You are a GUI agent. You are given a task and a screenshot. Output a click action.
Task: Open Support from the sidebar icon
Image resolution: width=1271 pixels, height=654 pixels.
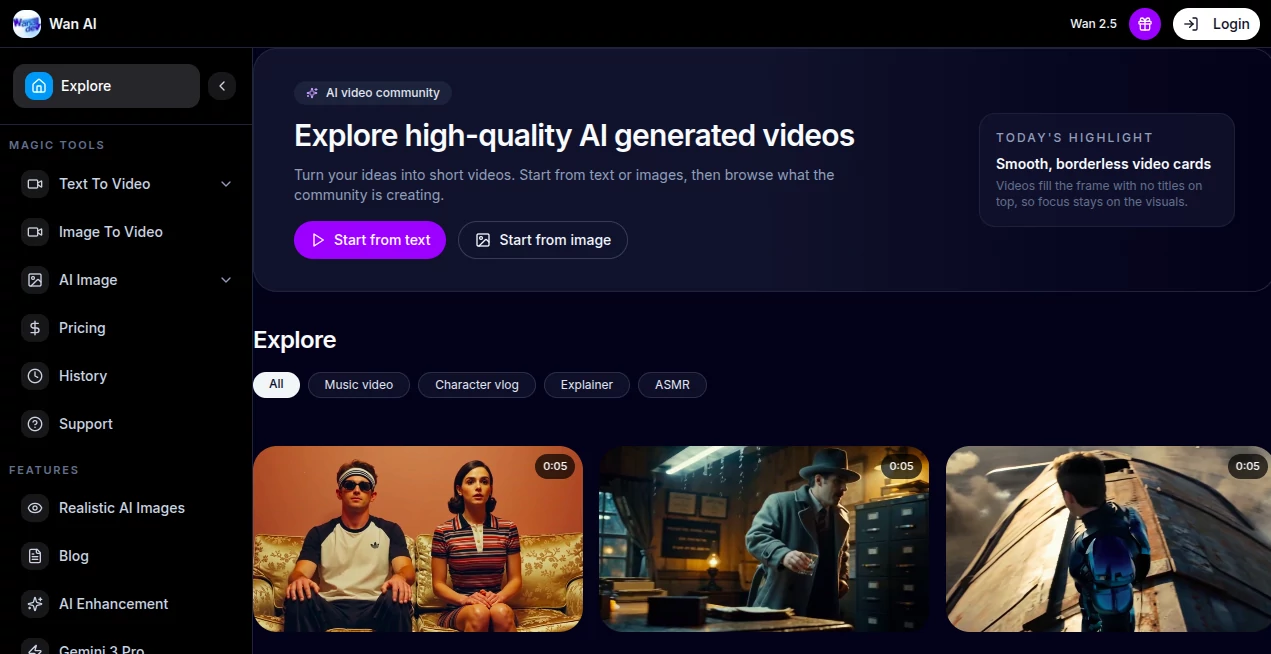click(34, 423)
